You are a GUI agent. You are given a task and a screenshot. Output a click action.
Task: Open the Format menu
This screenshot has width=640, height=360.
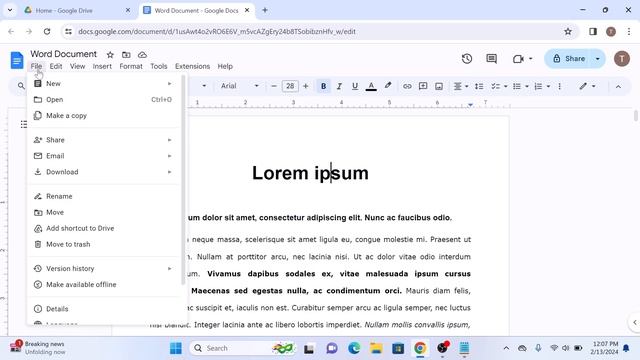131,66
